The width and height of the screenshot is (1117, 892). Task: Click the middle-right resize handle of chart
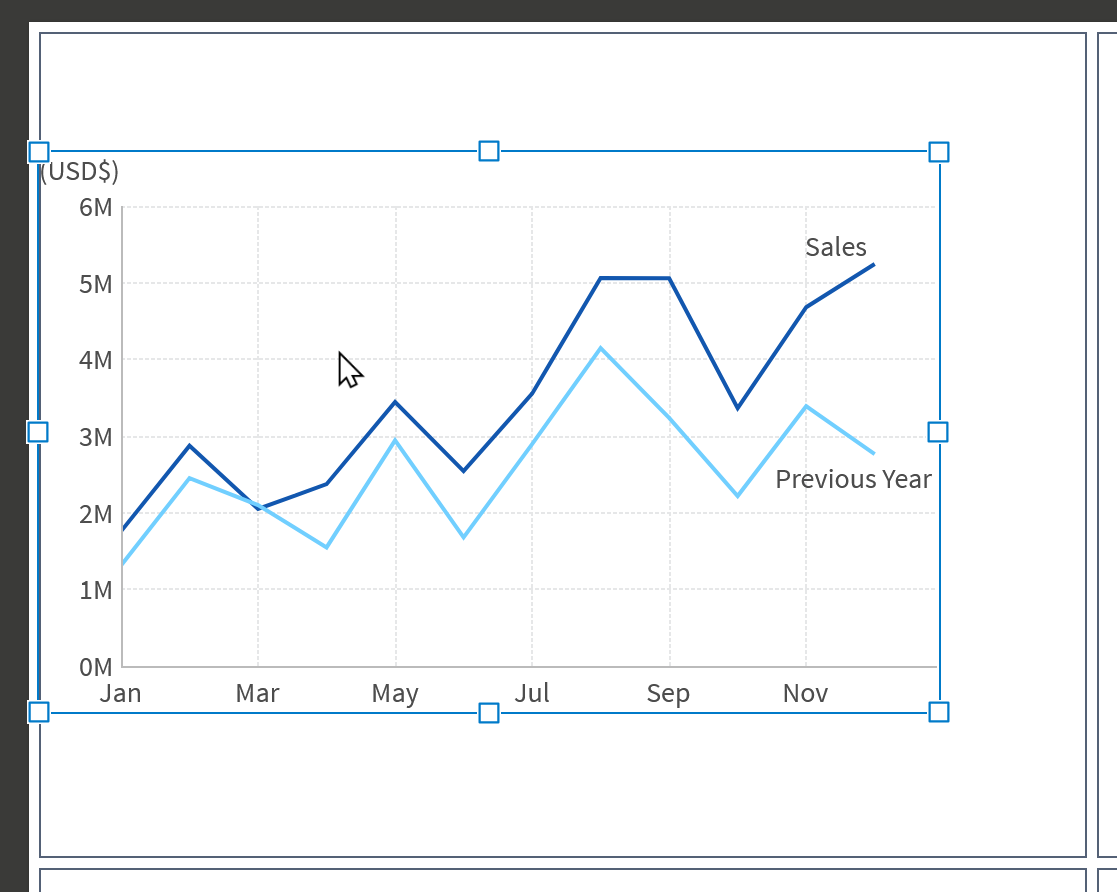point(938,432)
